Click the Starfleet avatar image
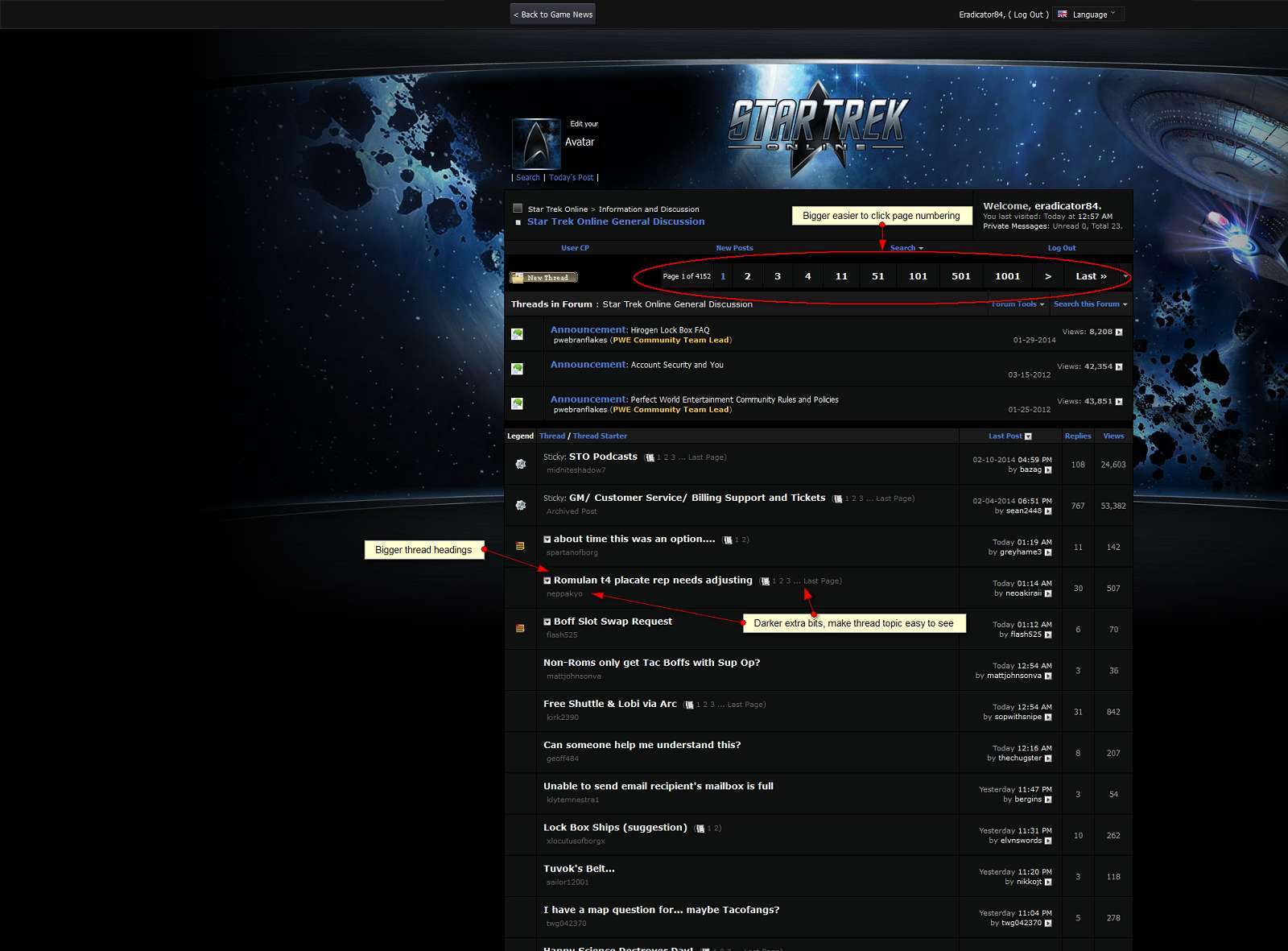The width and height of the screenshot is (1288, 951). click(x=536, y=144)
